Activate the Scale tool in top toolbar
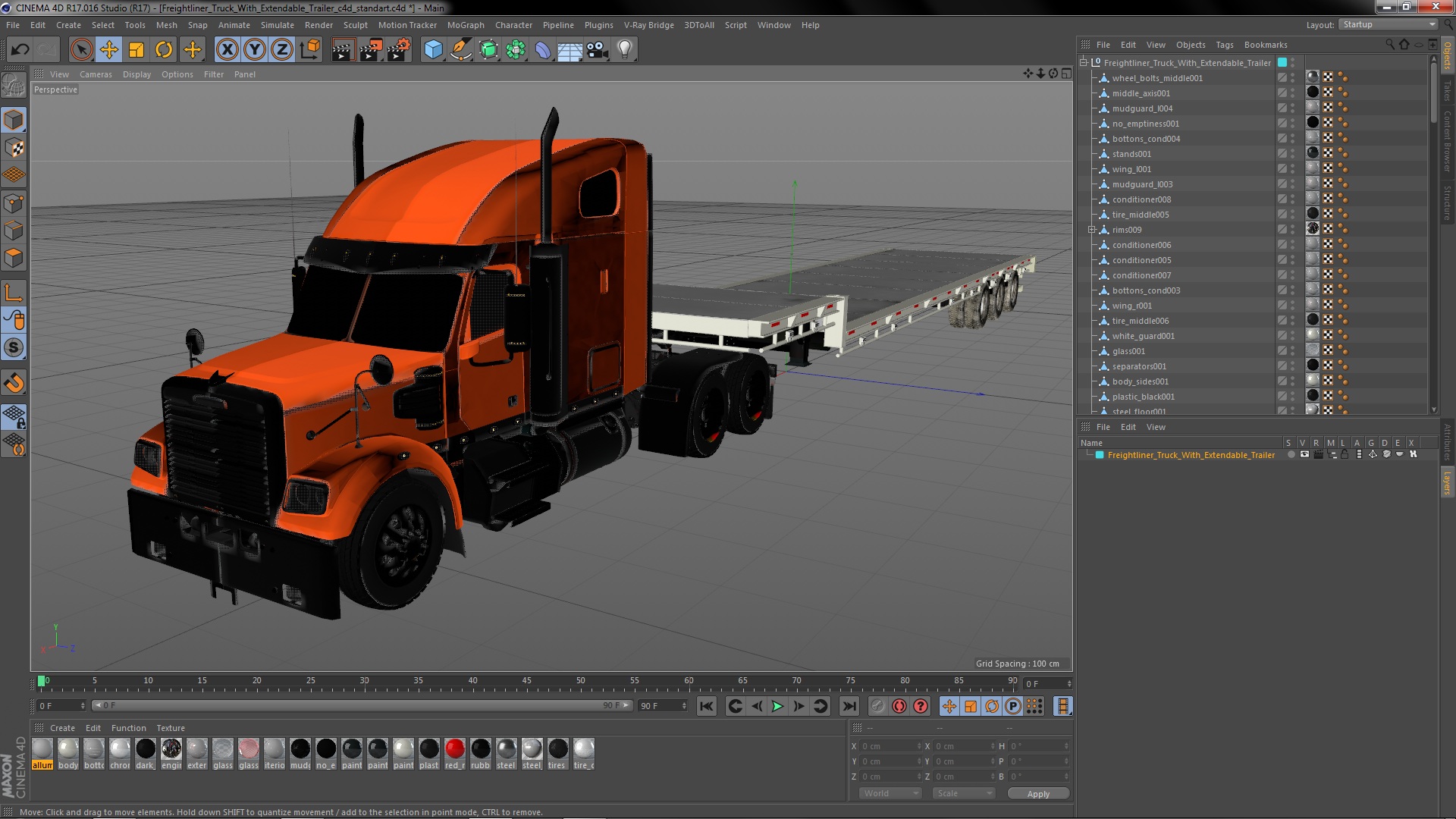1456x819 pixels. [136, 50]
